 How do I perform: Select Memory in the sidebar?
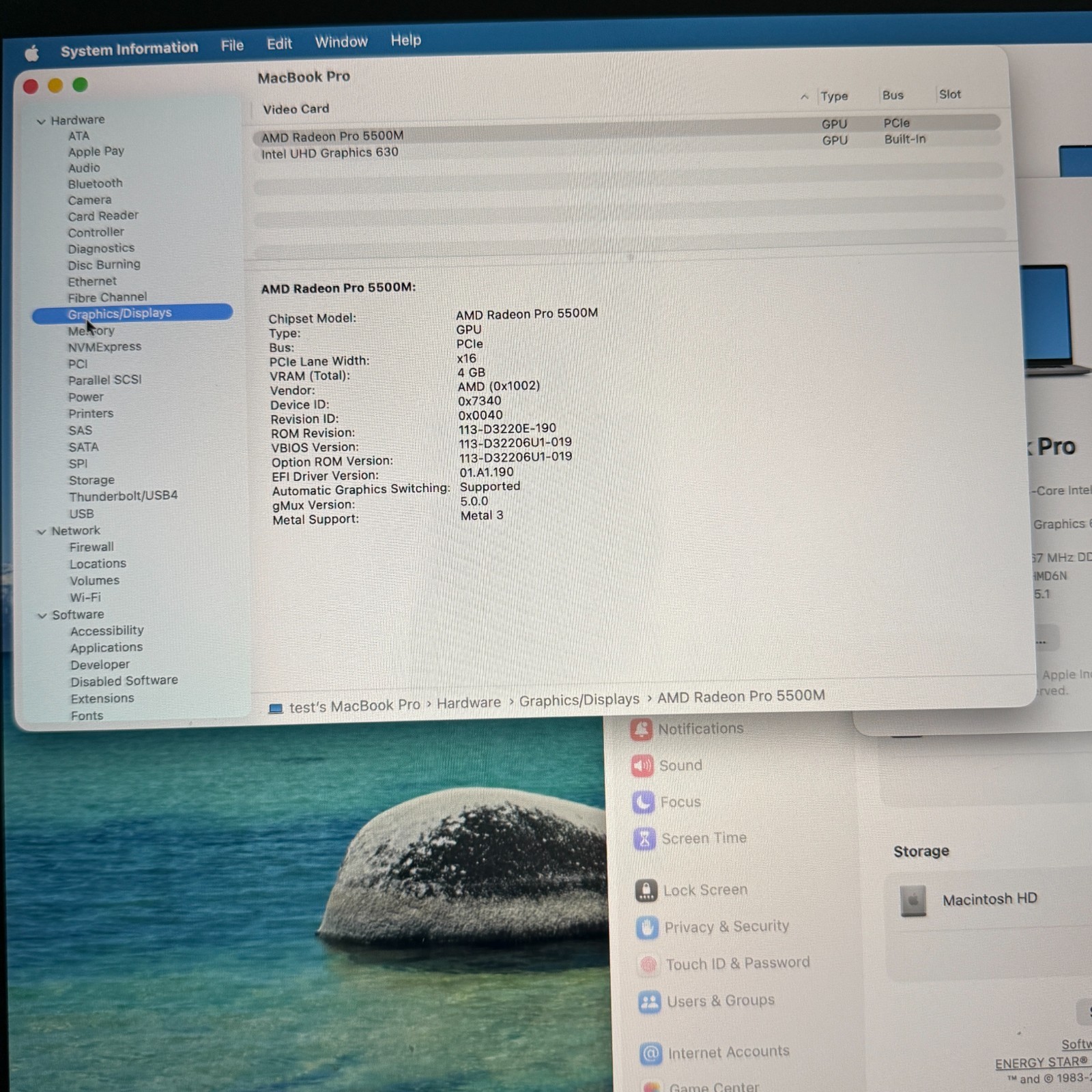point(91,331)
